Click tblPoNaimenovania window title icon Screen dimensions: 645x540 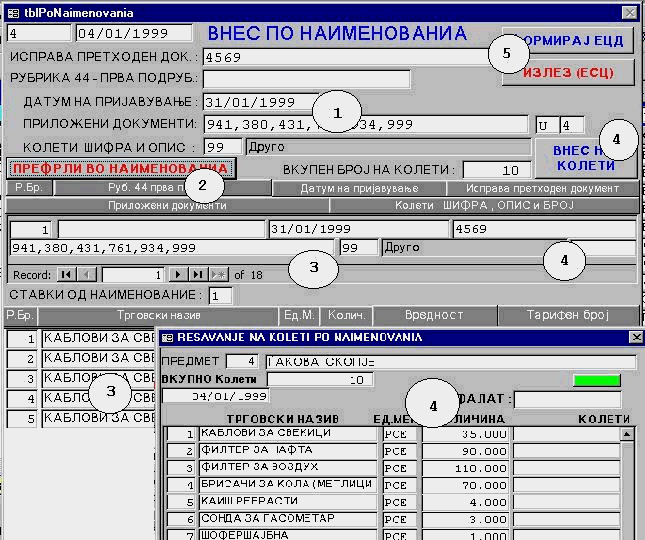click(x=11, y=11)
